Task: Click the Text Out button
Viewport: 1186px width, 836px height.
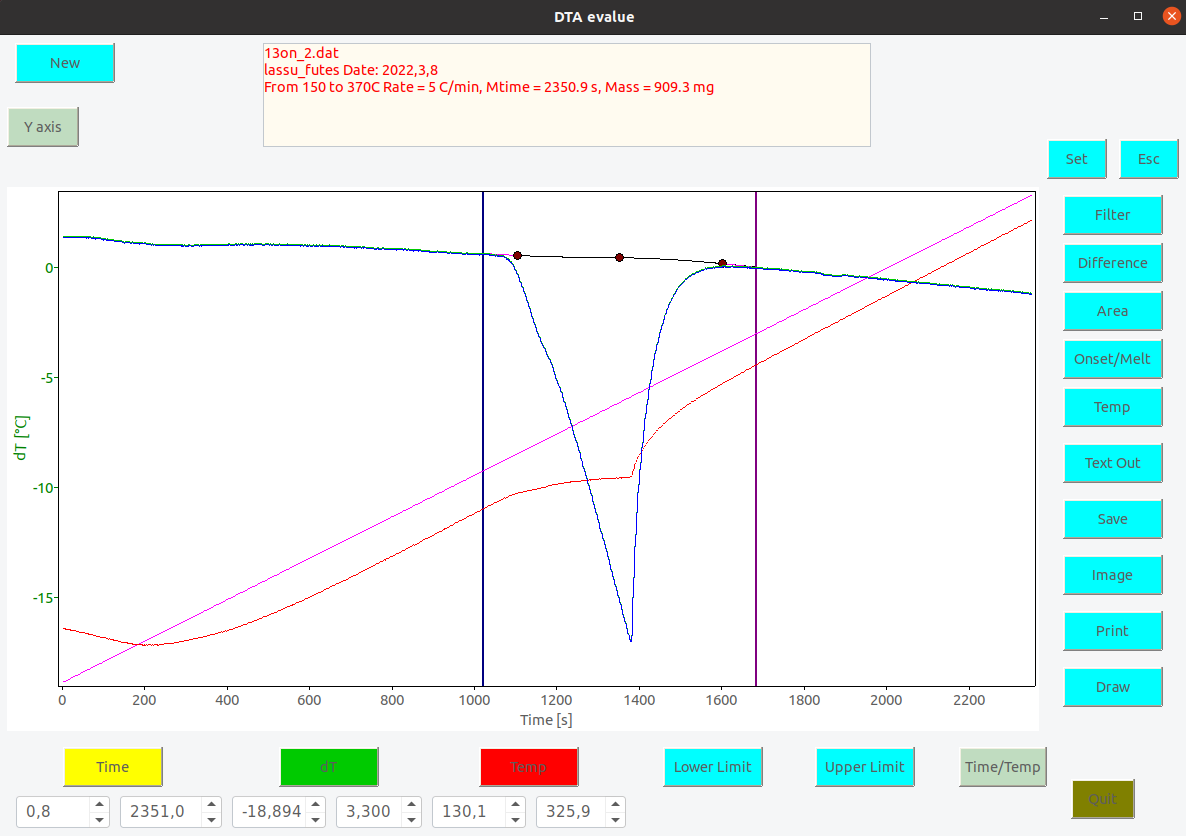Action: 1112,463
